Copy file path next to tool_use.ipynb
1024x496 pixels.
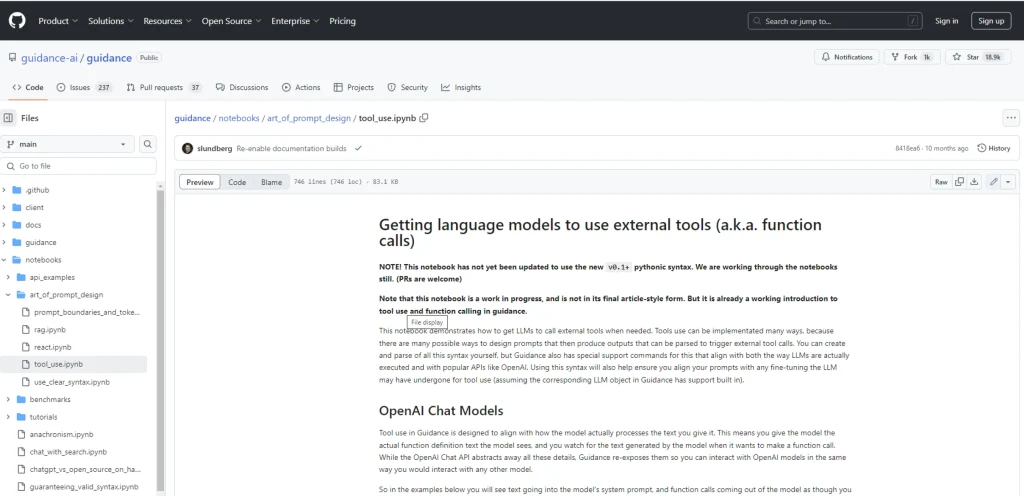[x=424, y=118]
